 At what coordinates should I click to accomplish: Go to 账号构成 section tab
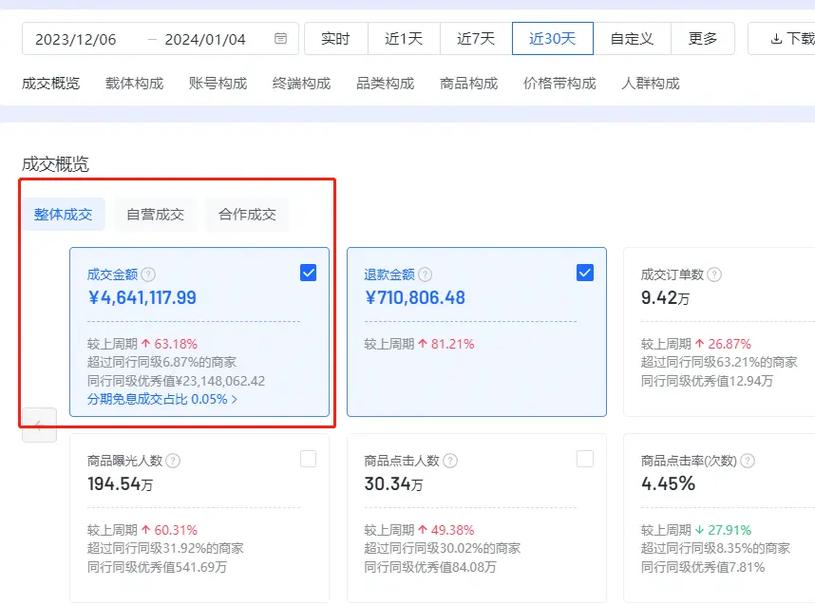coord(218,83)
